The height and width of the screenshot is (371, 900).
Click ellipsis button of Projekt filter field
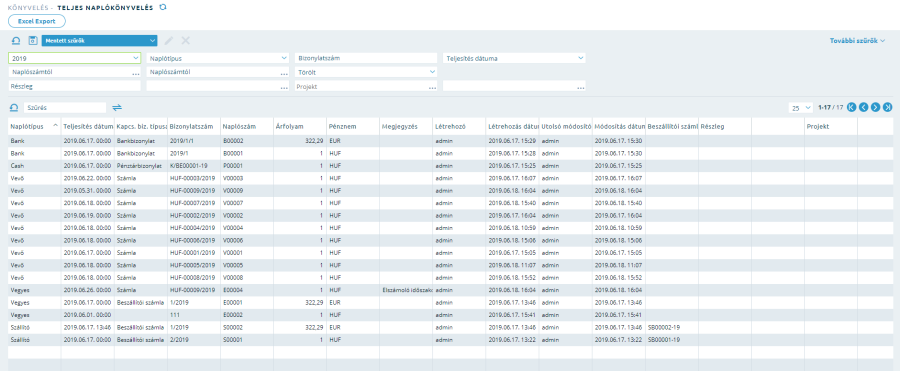[x=432, y=87]
